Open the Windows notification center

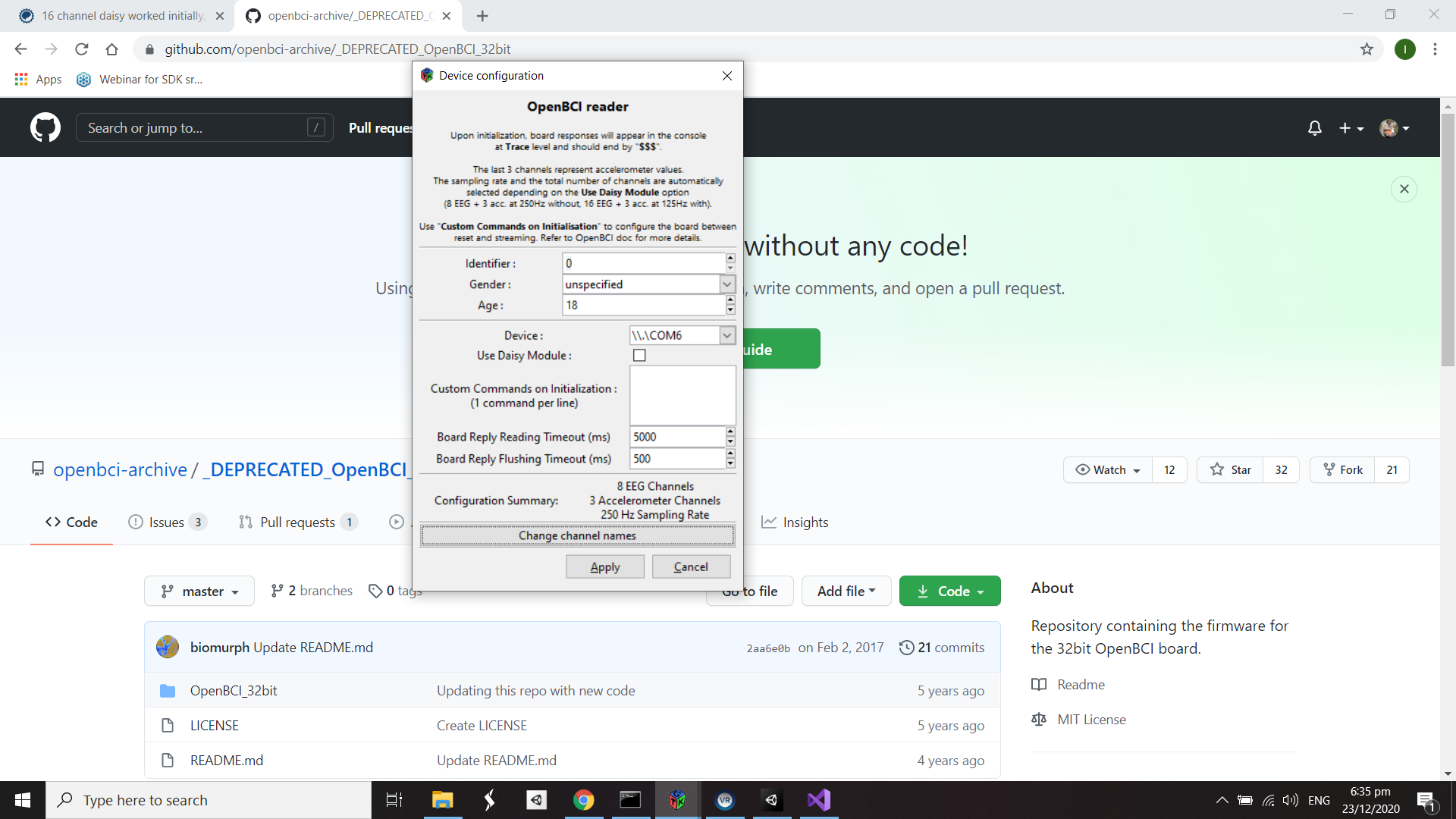pyautogui.click(x=1426, y=800)
